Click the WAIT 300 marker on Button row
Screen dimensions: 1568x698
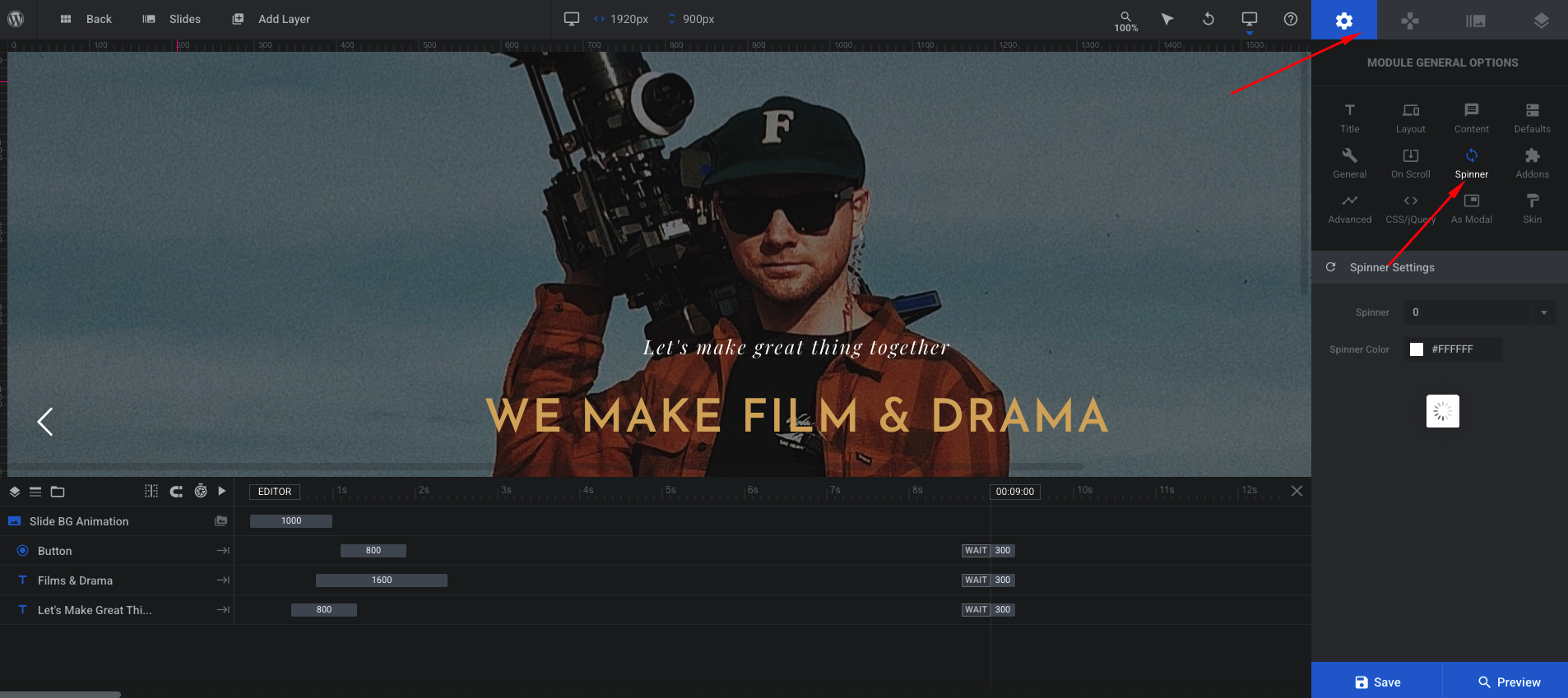coord(988,551)
